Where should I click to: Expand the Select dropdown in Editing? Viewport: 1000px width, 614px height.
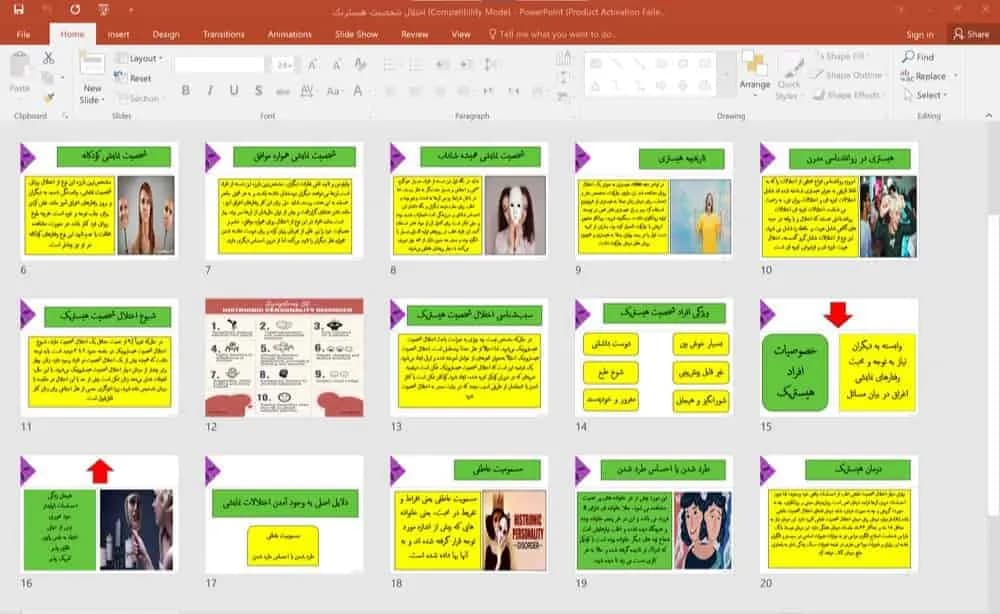tap(925, 95)
